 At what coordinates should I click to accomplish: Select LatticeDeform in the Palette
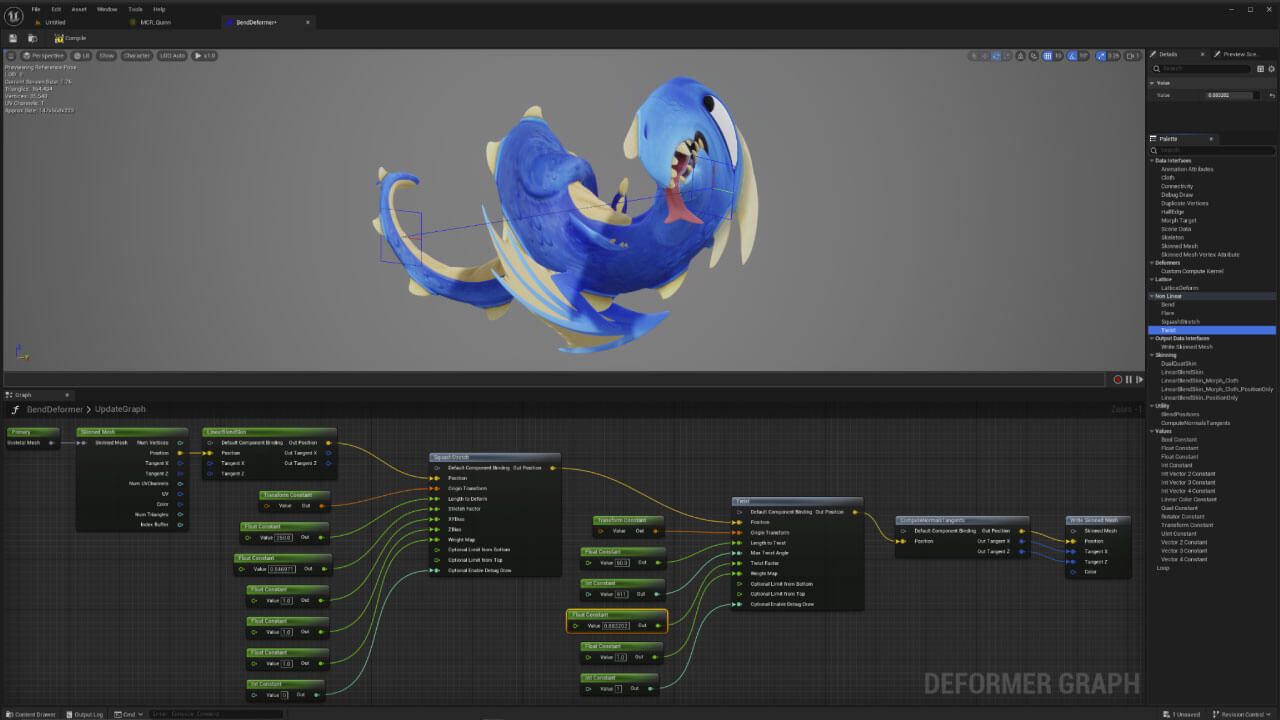[x=1179, y=288]
